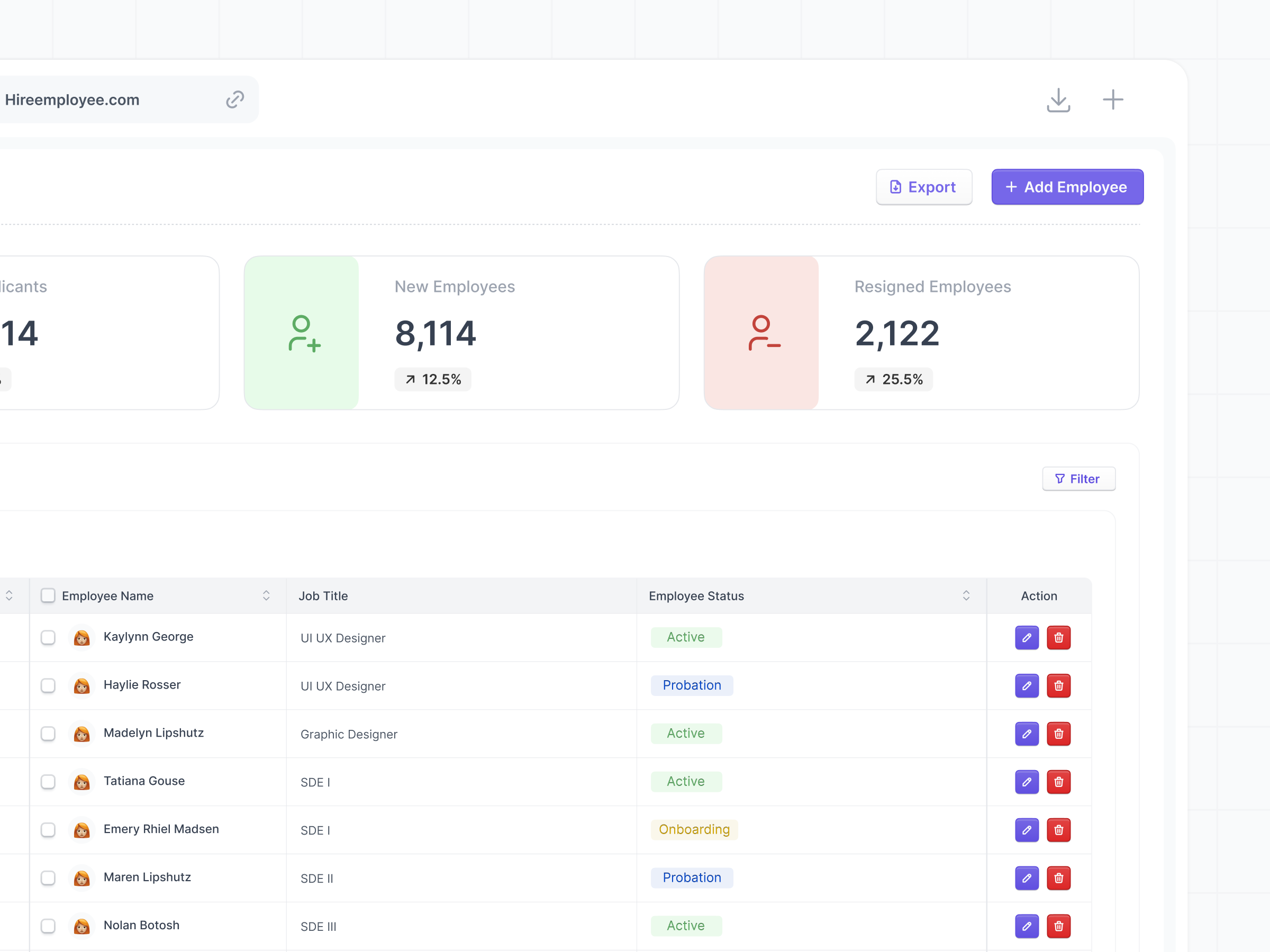This screenshot has width=1270, height=952.
Task: Select the header checkbox to select all rows
Action: (48, 596)
